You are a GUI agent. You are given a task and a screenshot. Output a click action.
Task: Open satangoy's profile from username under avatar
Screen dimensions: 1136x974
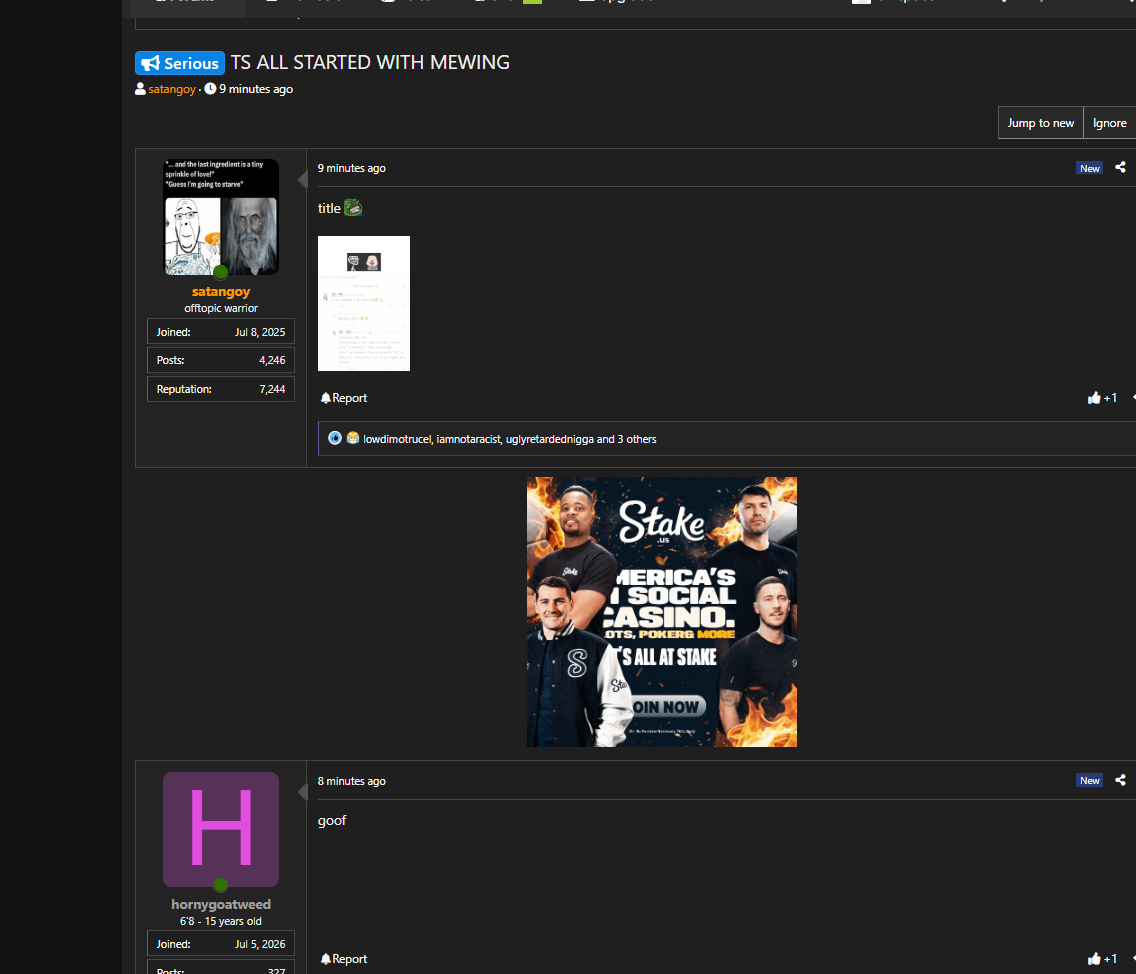point(221,291)
